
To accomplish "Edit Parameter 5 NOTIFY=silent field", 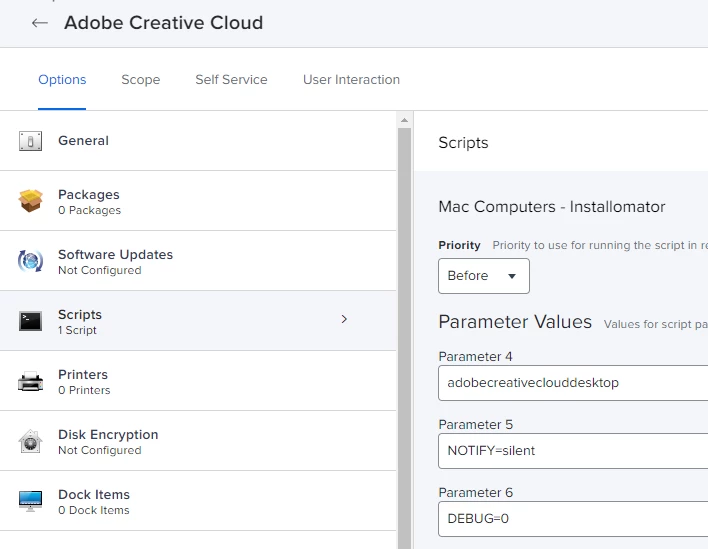I will pos(573,451).
